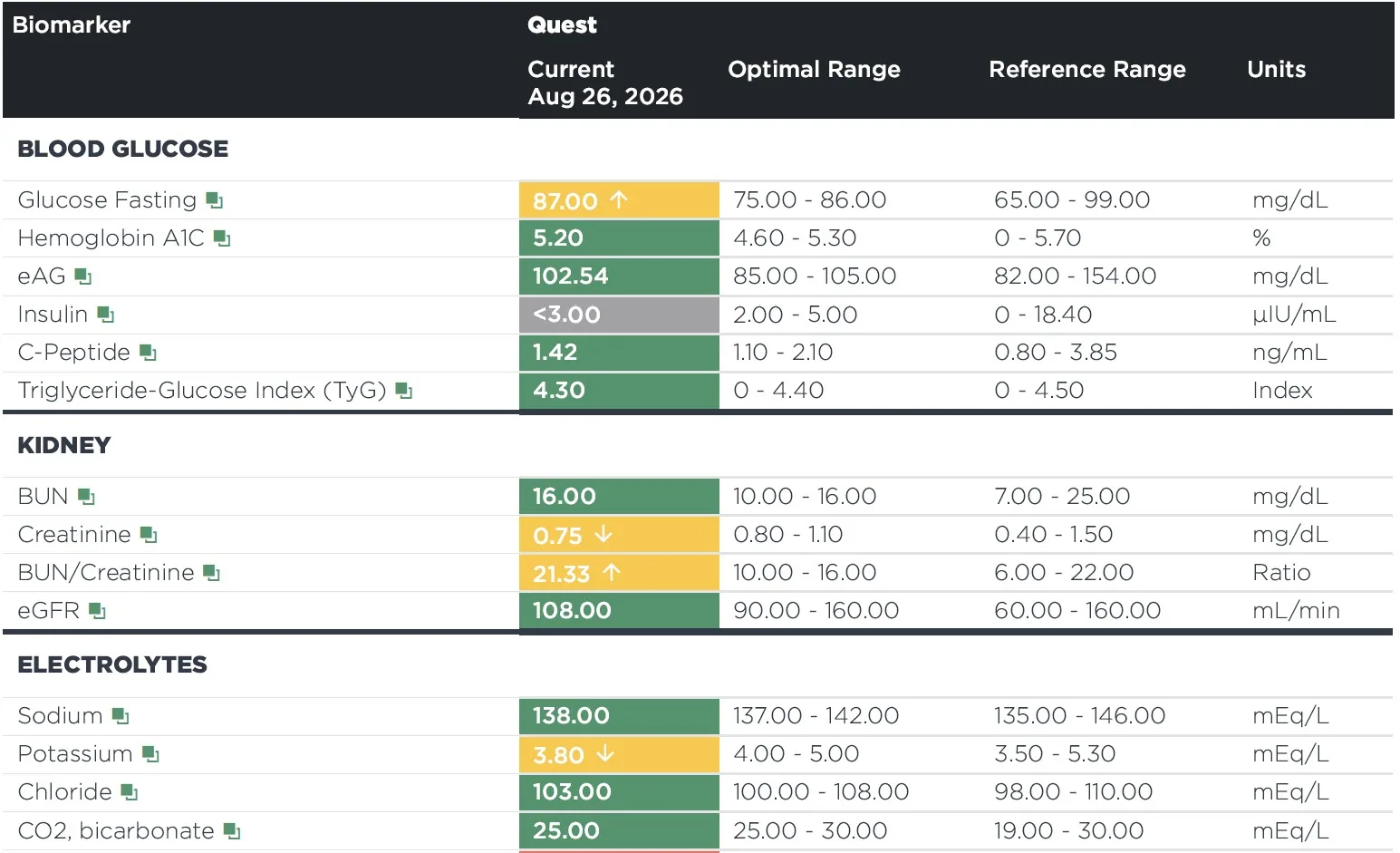Click the Reference Range column header
Screen dimensions: 1400x853
(x=1087, y=70)
